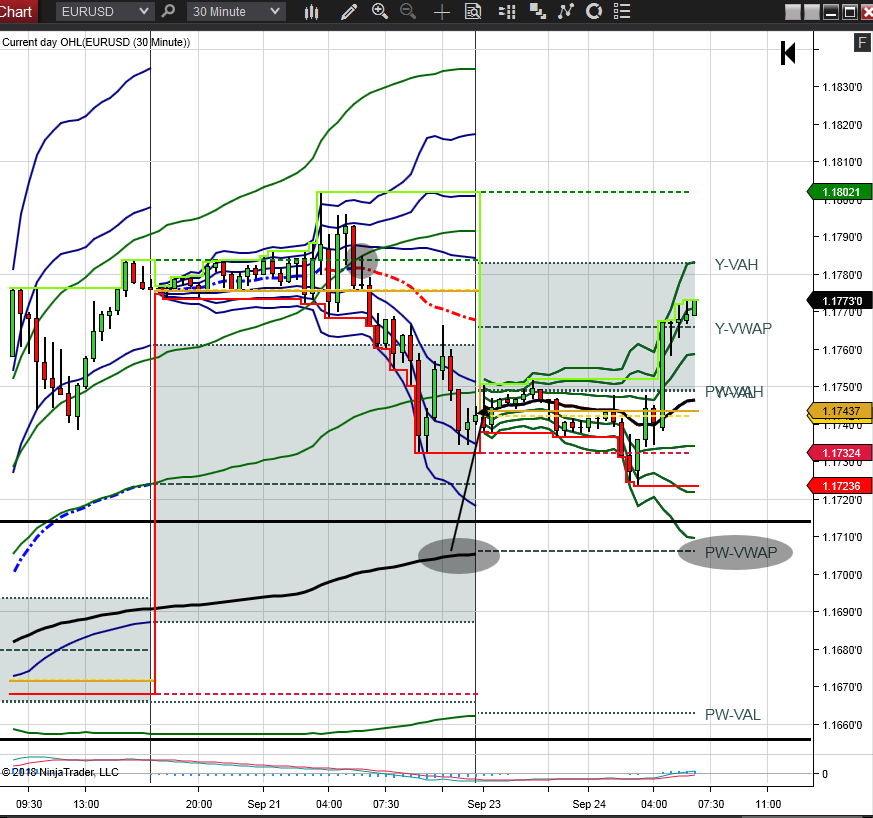Click the second gray window link button
873x818 pixels.
pyautogui.click(x=812, y=12)
